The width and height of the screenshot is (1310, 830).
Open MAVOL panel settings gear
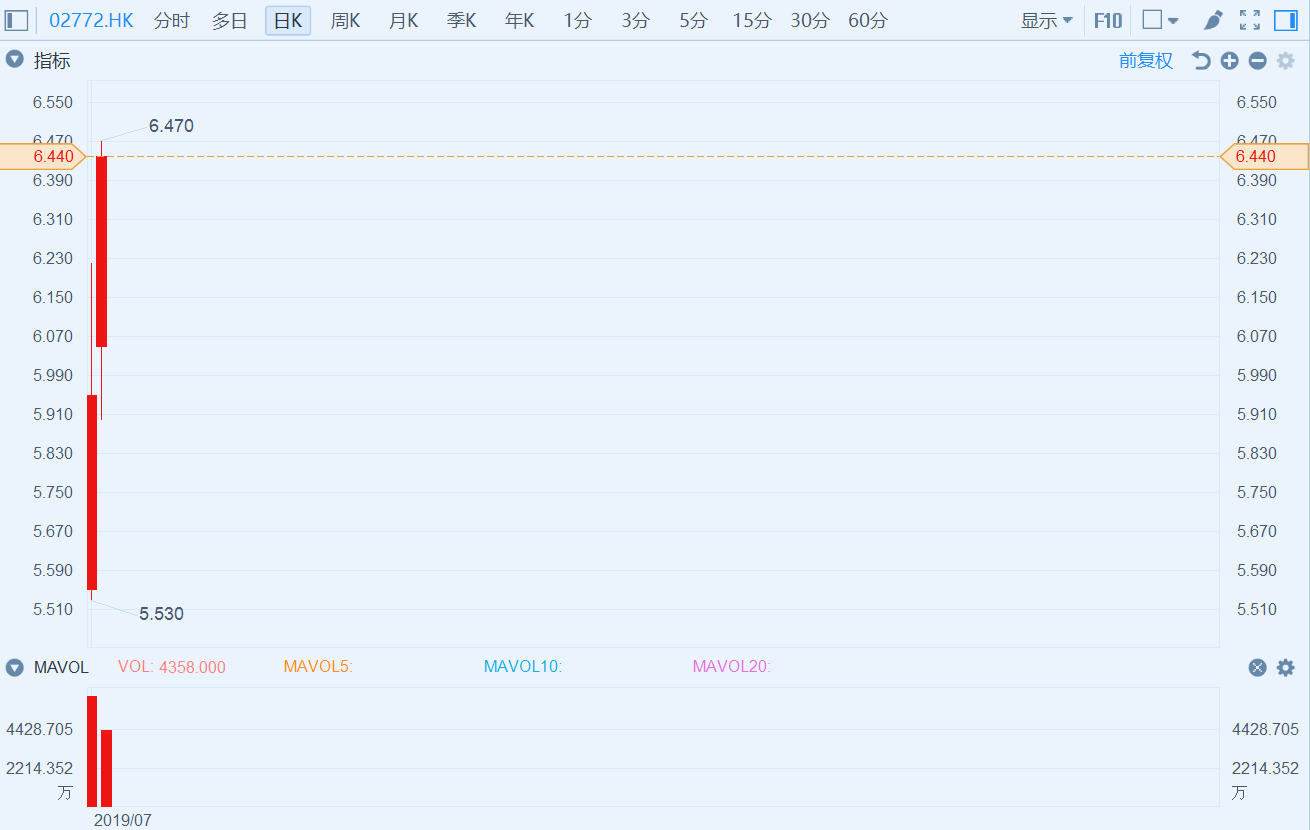[1285, 667]
